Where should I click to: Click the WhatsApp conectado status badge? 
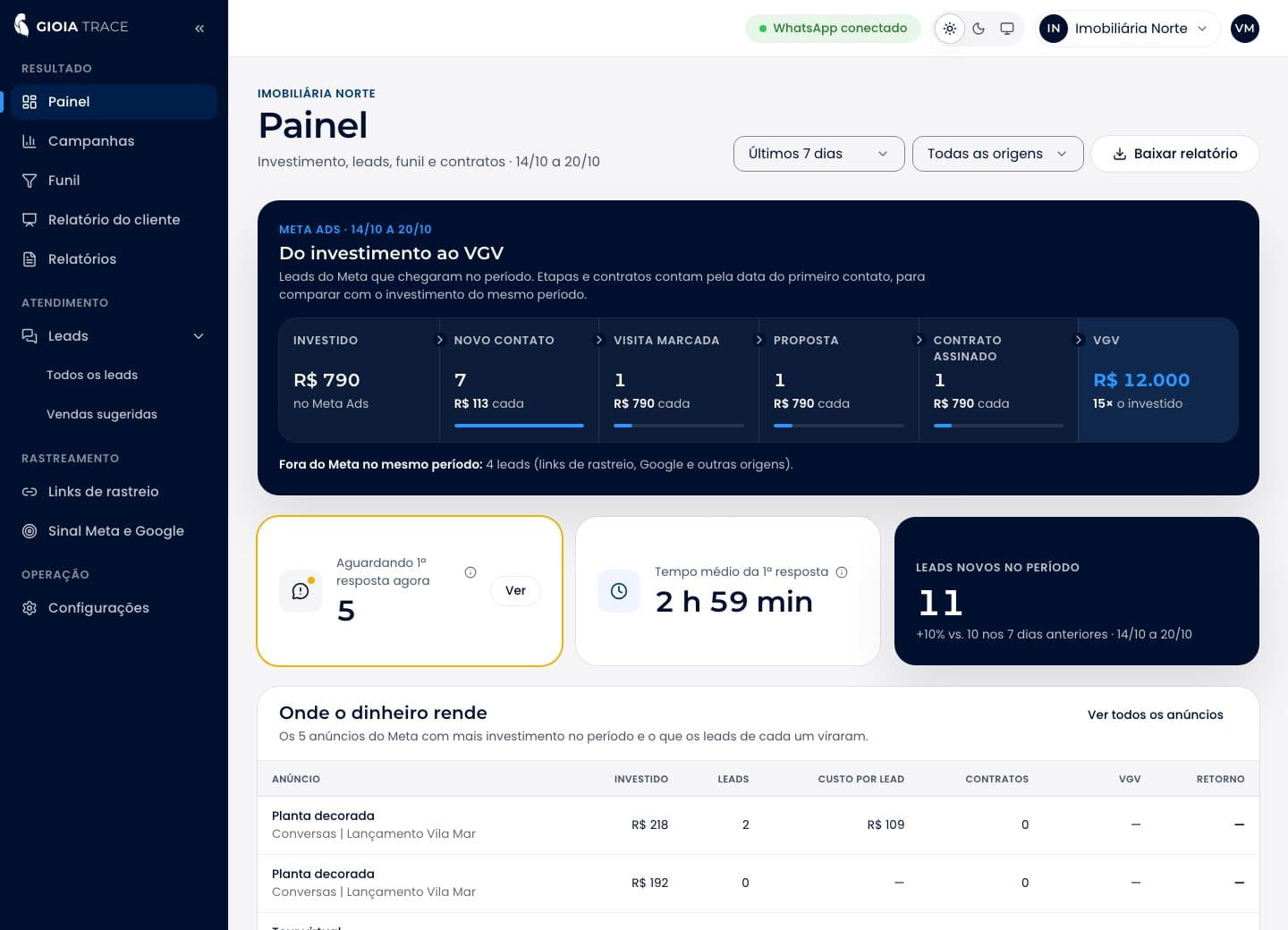pyautogui.click(x=833, y=29)
